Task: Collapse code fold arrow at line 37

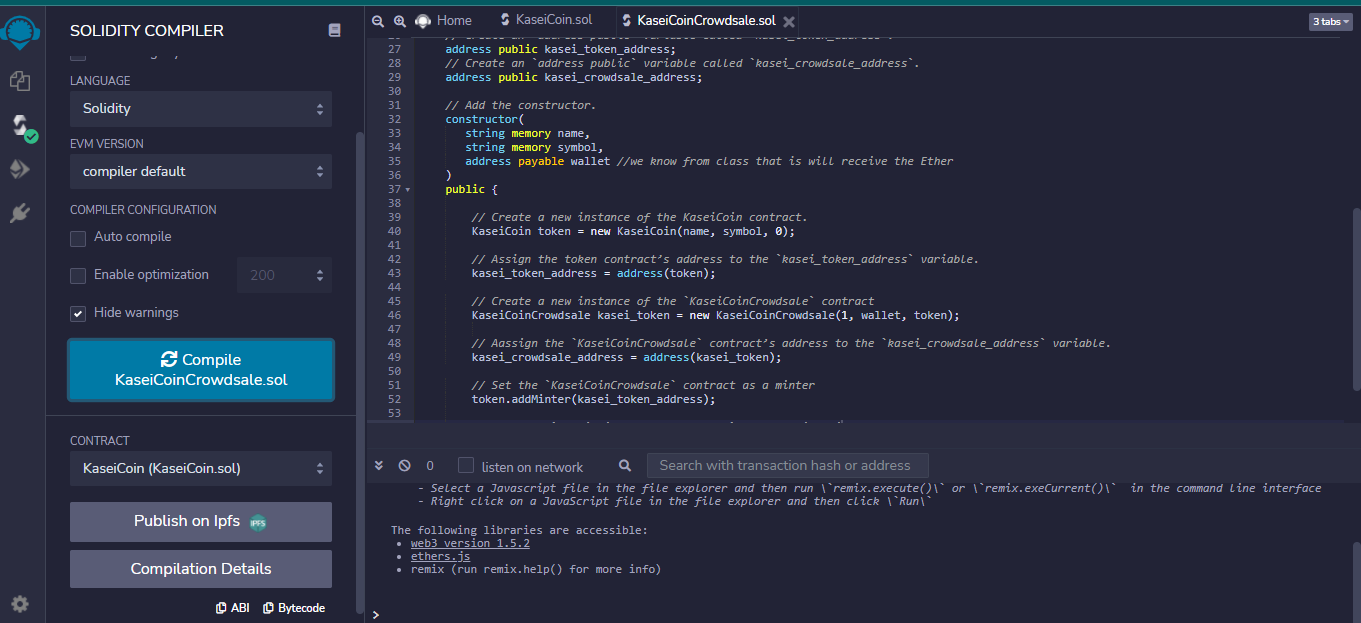Action: [x=408, y=189]
